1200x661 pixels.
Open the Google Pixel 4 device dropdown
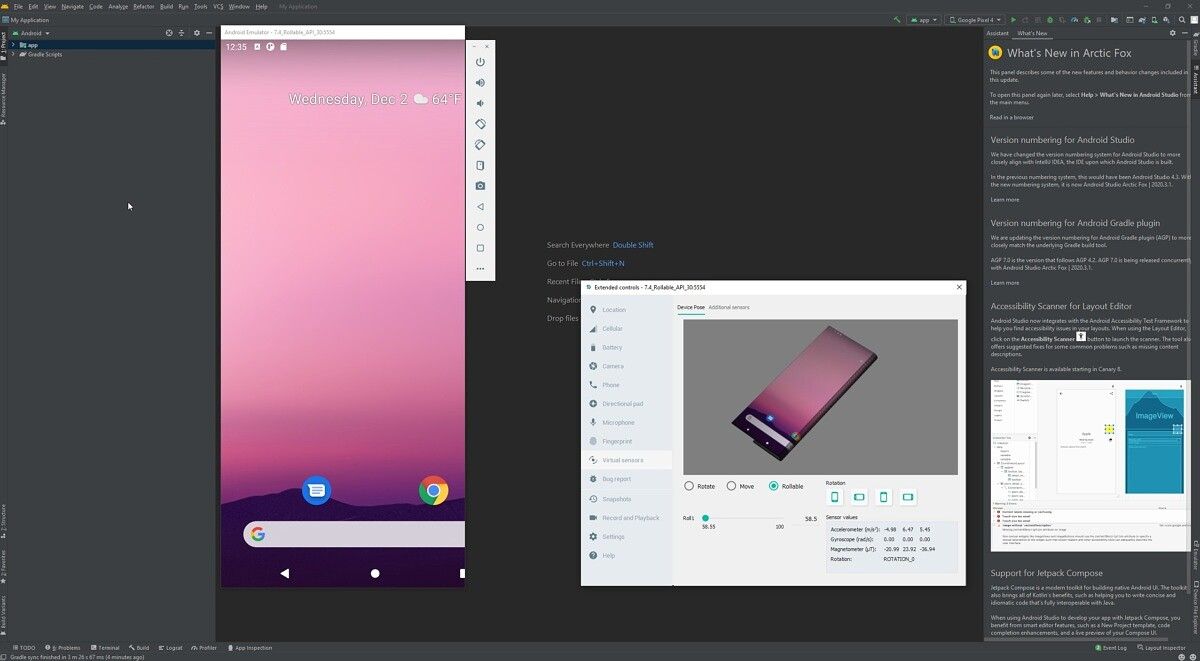coord(975,19)
